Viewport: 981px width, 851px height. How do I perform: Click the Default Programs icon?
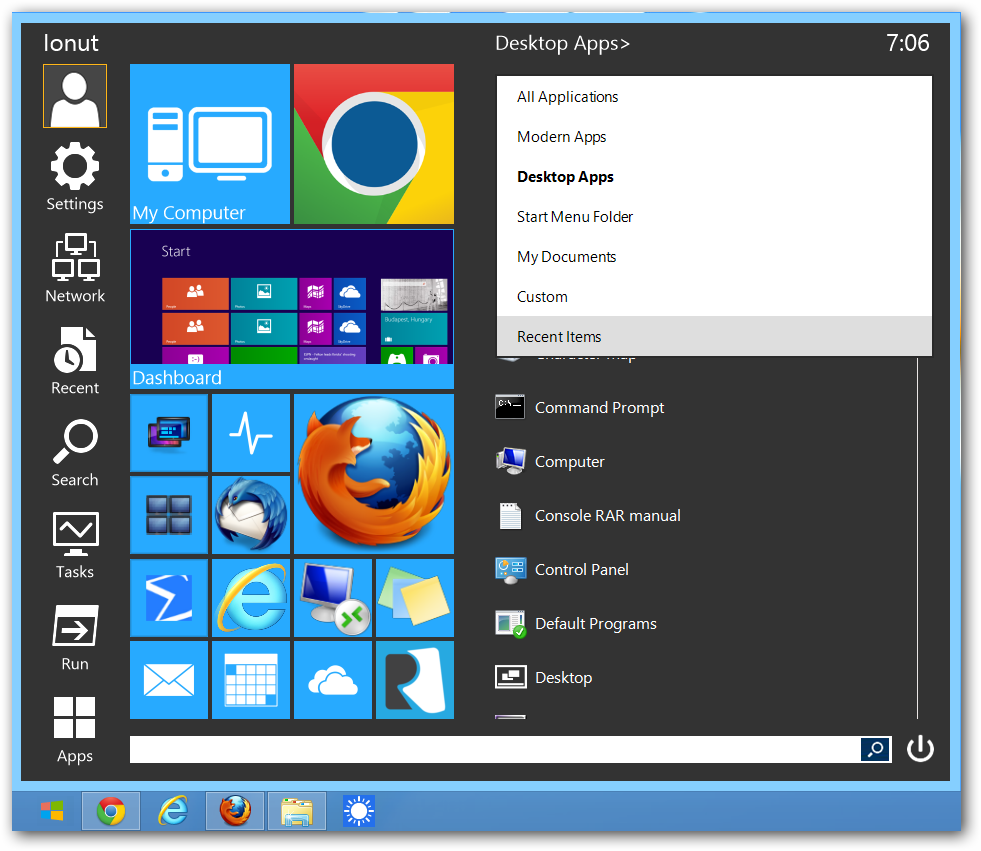510,624
